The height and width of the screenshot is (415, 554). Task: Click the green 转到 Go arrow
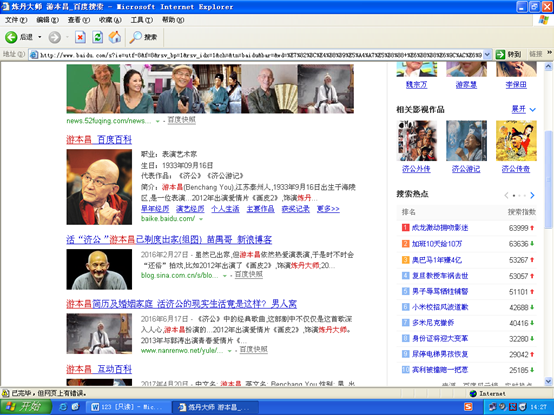coord(500,54)
